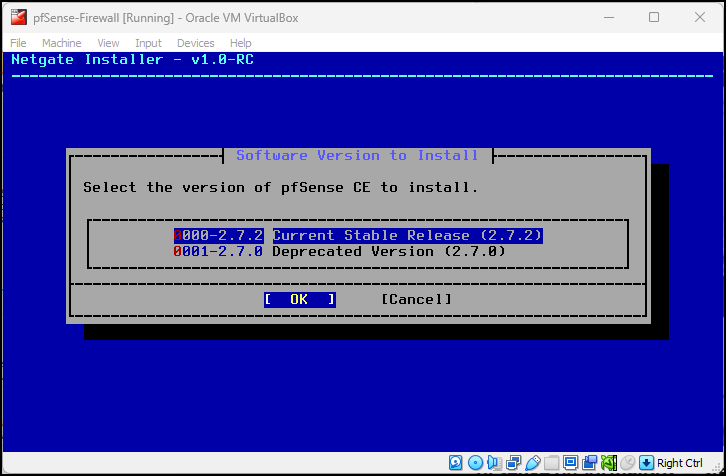Image resolution: width=726 pixels, height=476 pixels.
Task: Click the Right Ctrl host key label
Action: (x=680, y=463)
